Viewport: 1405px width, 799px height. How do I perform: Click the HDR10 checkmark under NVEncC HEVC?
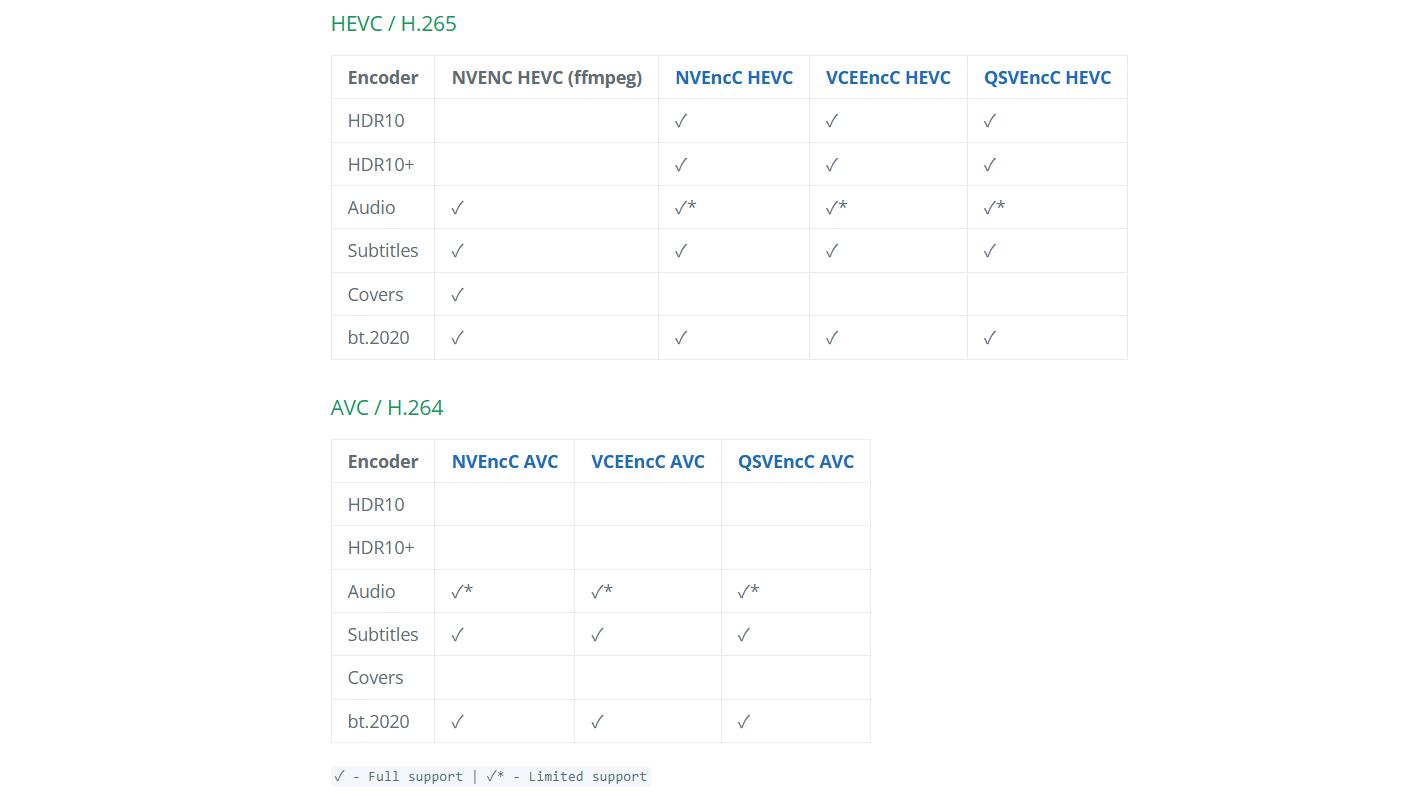[x=681, y=121]
